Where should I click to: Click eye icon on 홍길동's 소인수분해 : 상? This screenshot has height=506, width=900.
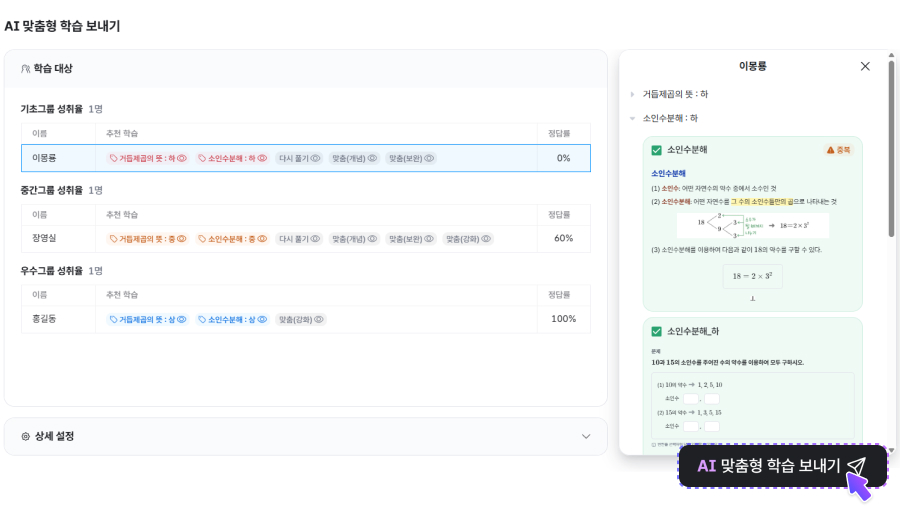tap(264, 319)
